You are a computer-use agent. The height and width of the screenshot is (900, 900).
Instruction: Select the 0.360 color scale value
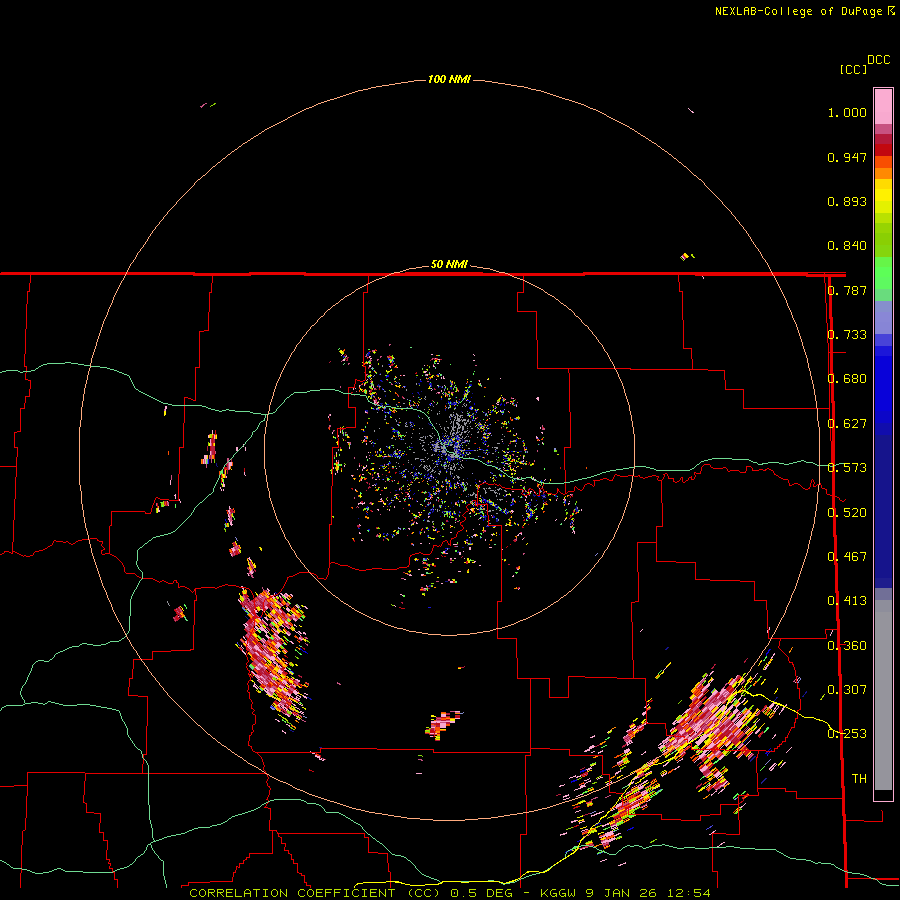[847, 646]
